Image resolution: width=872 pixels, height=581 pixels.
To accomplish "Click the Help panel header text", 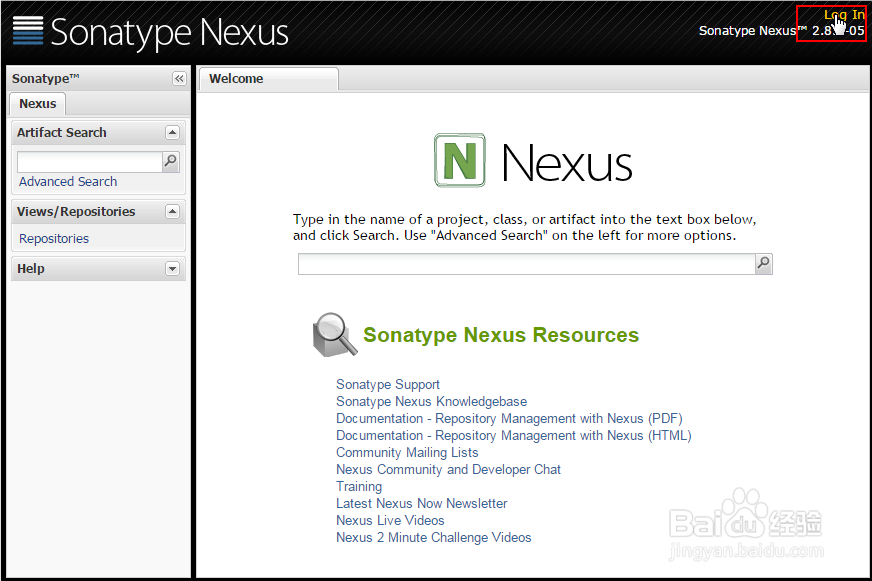I will tap(31, 269).
